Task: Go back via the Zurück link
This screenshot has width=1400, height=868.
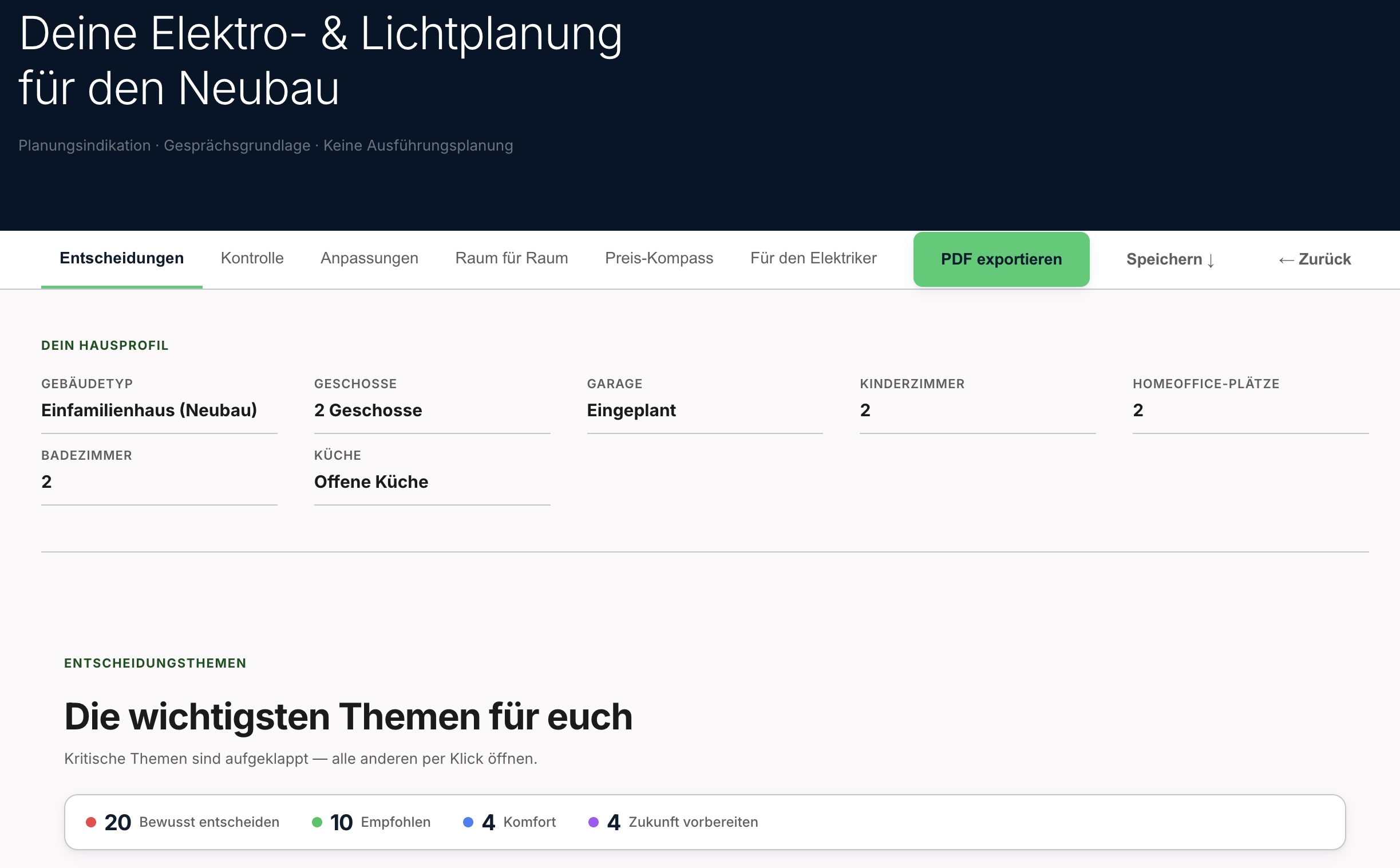Action: pos(1315,259)
